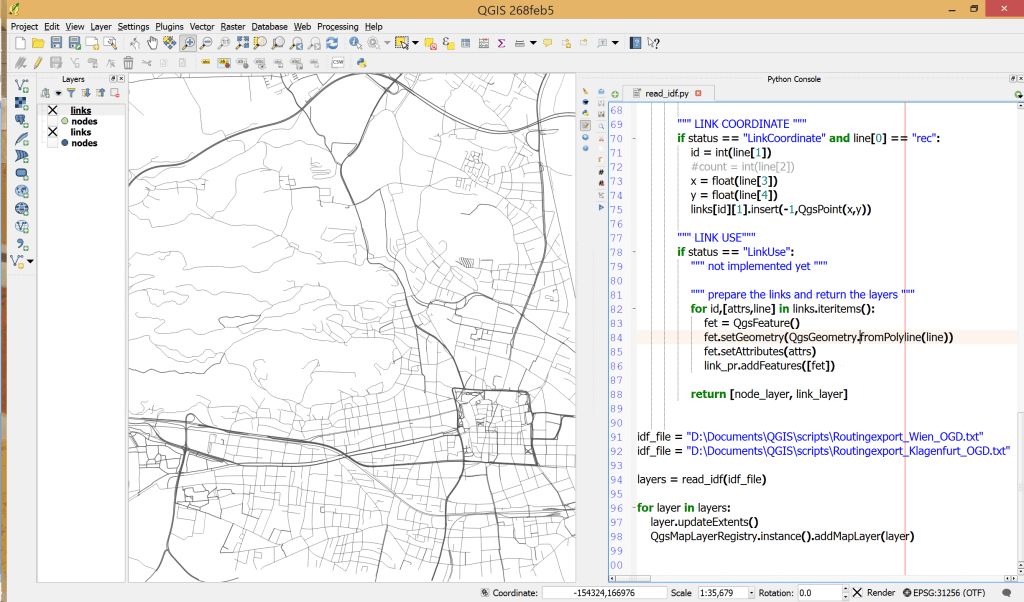Switch to the read_idf.py editor tab
This screenshot has width=1024, height=602.
point(667,93)
